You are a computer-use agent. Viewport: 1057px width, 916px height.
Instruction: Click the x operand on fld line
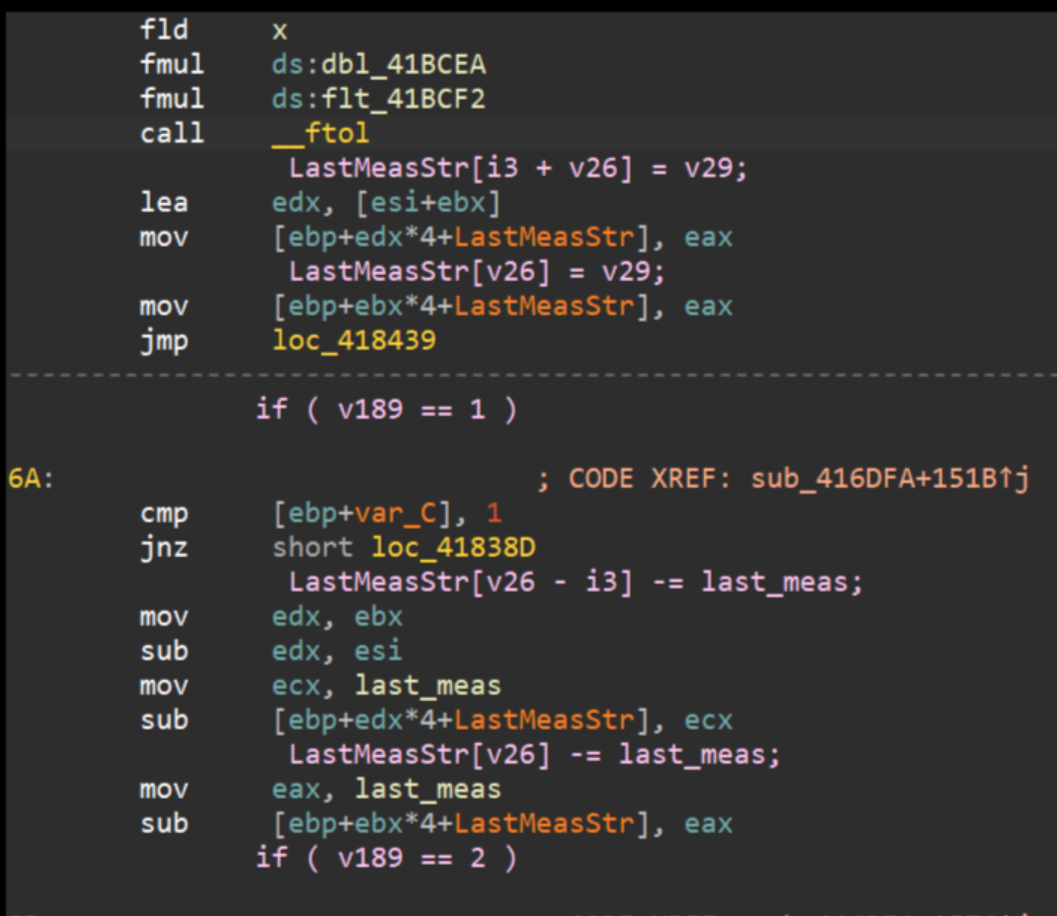(x=280, y=31)
